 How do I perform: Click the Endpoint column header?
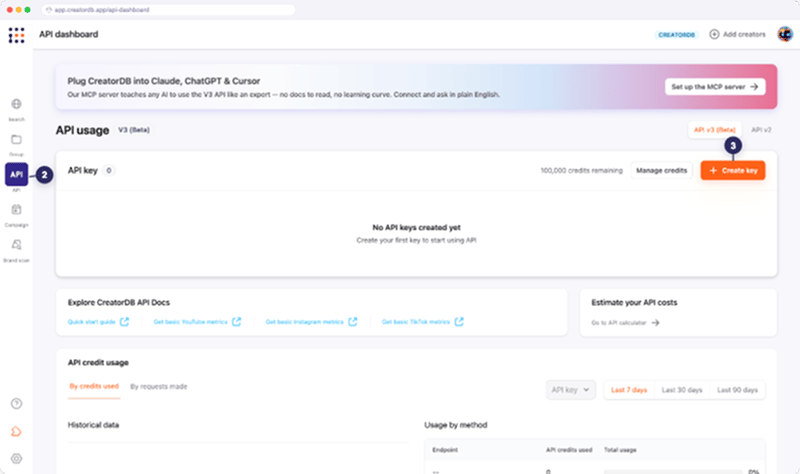(445, 450)
